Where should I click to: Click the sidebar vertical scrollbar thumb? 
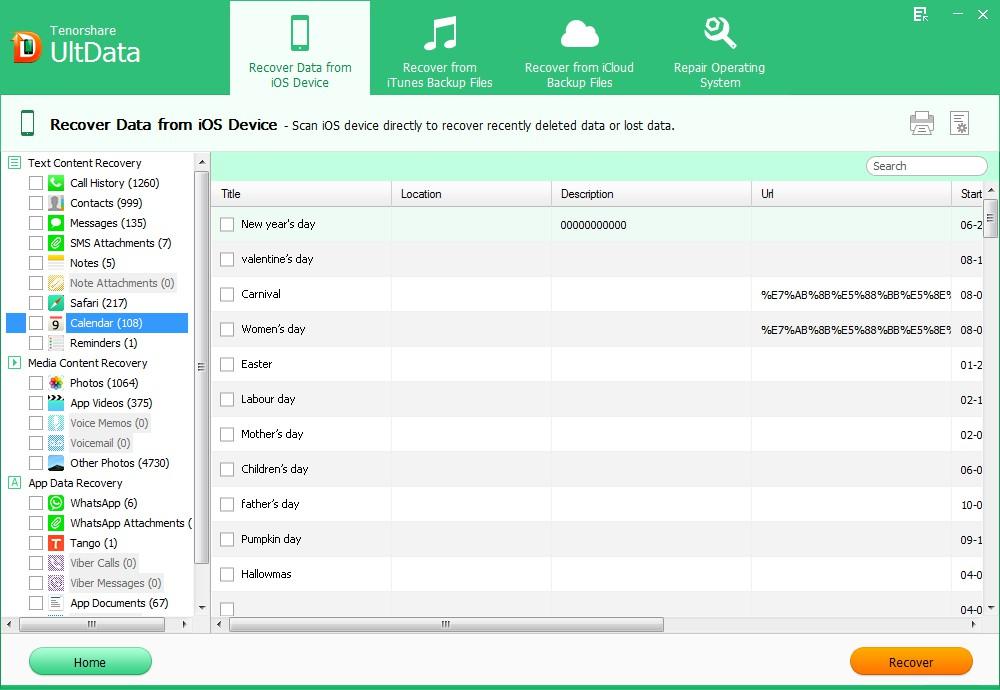(x=202, y=367)
